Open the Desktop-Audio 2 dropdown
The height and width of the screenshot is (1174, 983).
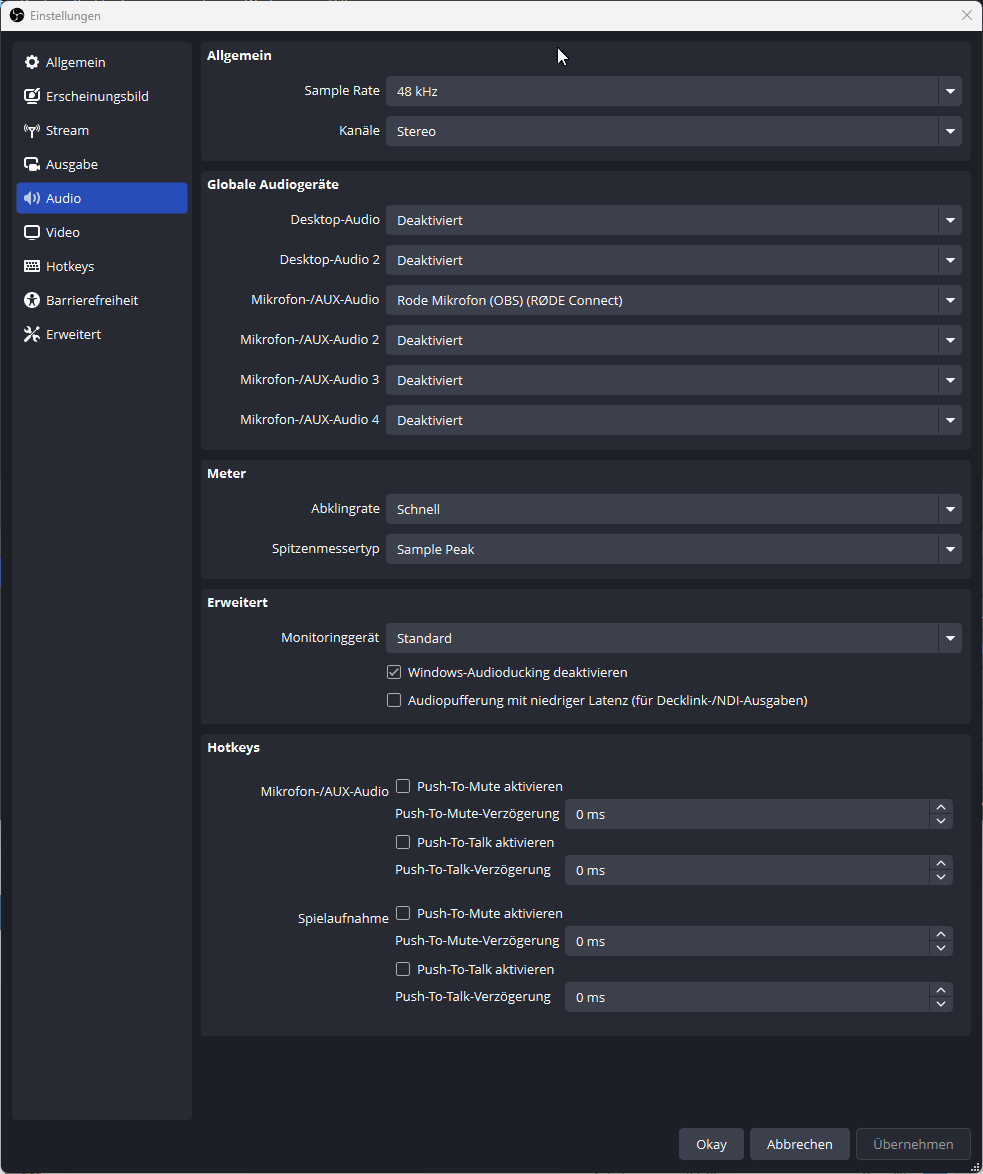coord(673,260)
